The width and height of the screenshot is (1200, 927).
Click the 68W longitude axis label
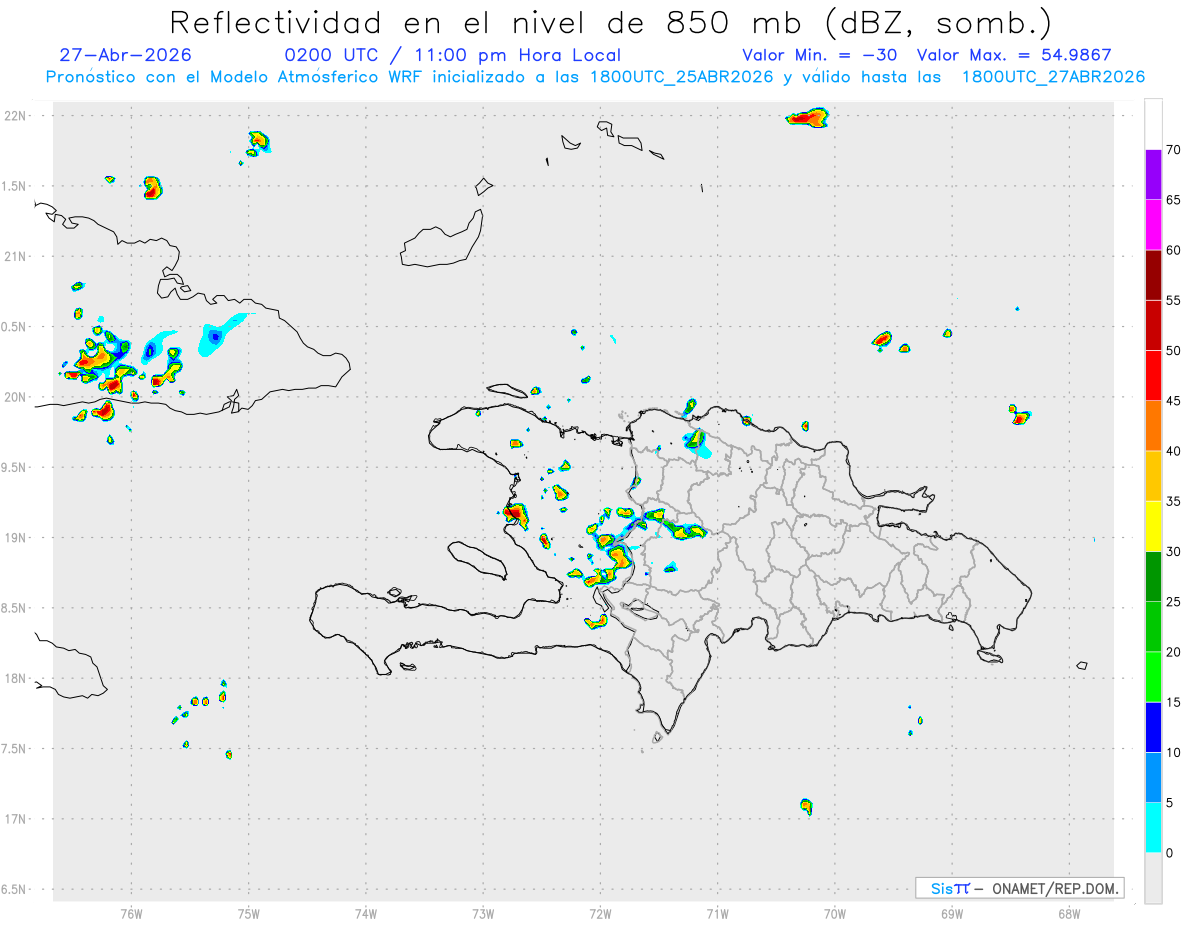pos(1069,913)
